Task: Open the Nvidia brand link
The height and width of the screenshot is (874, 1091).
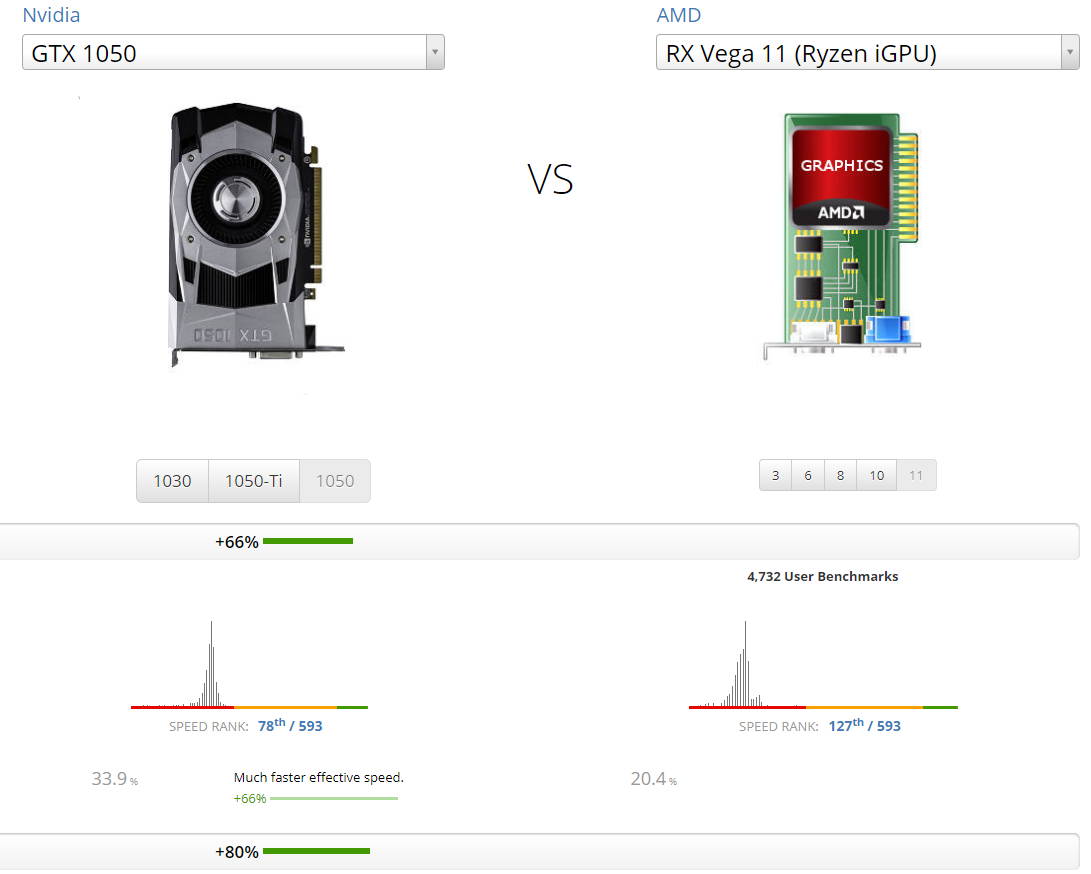Action: [x=51, y=15]
